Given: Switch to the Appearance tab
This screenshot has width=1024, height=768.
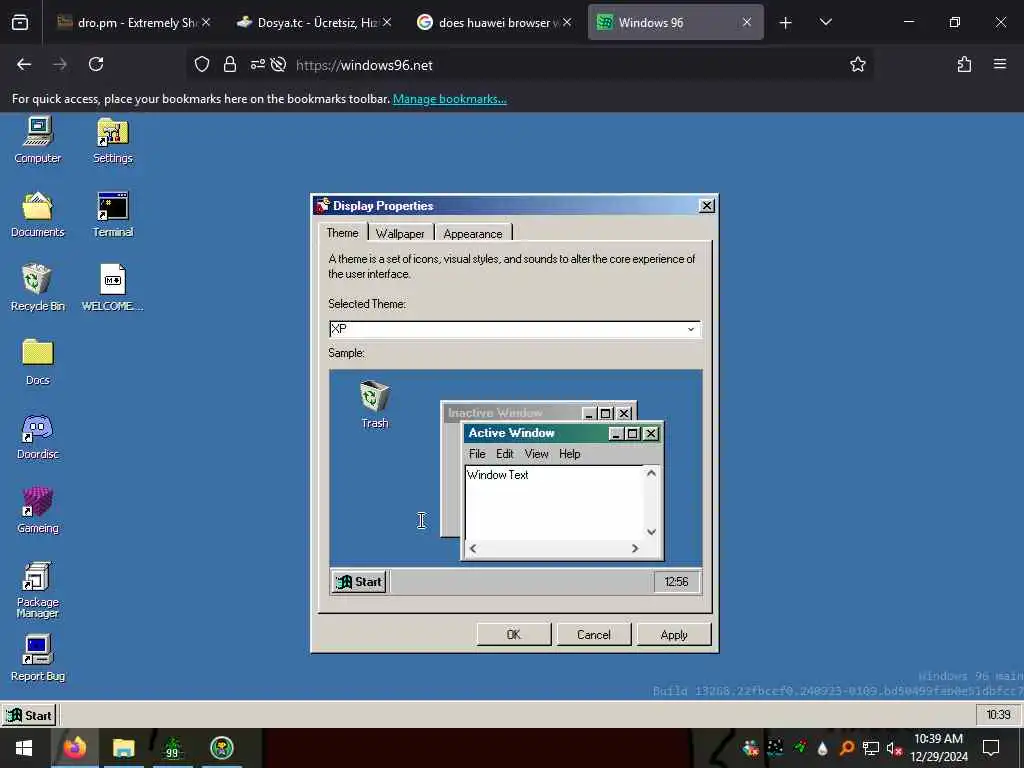Looking at the screenshot, I should 473,234.
